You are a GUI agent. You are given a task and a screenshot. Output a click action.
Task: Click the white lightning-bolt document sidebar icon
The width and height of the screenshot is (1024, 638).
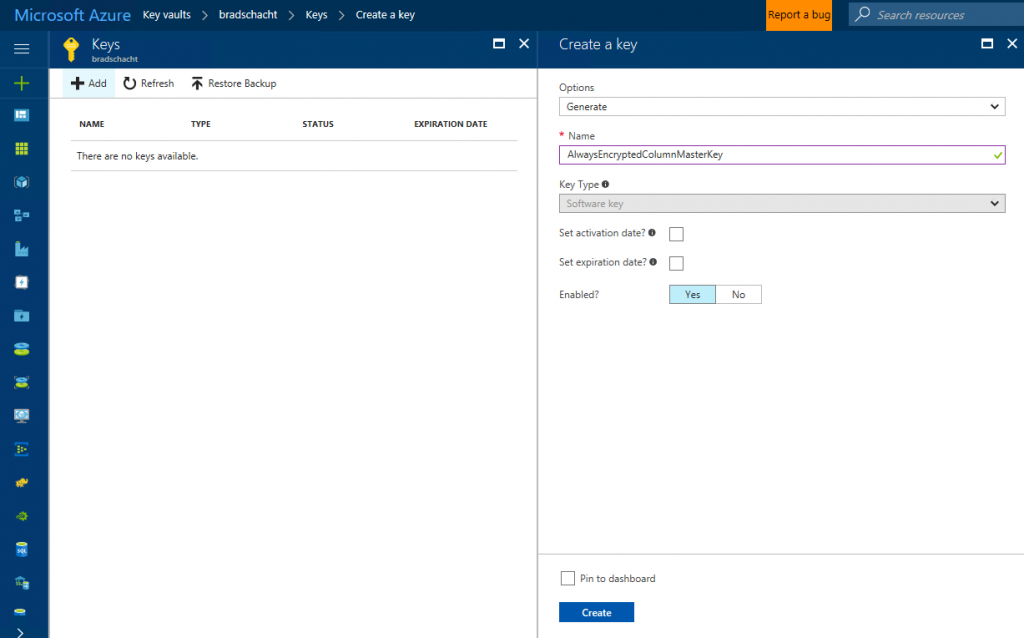point(22,282)
